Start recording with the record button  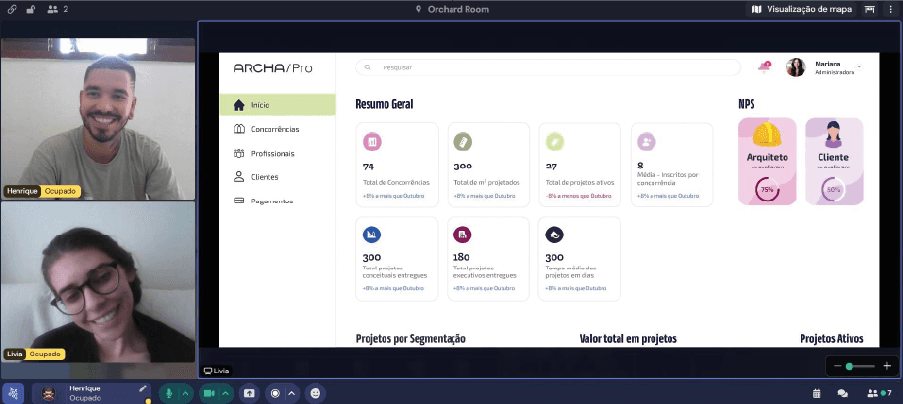click(275, 394)
